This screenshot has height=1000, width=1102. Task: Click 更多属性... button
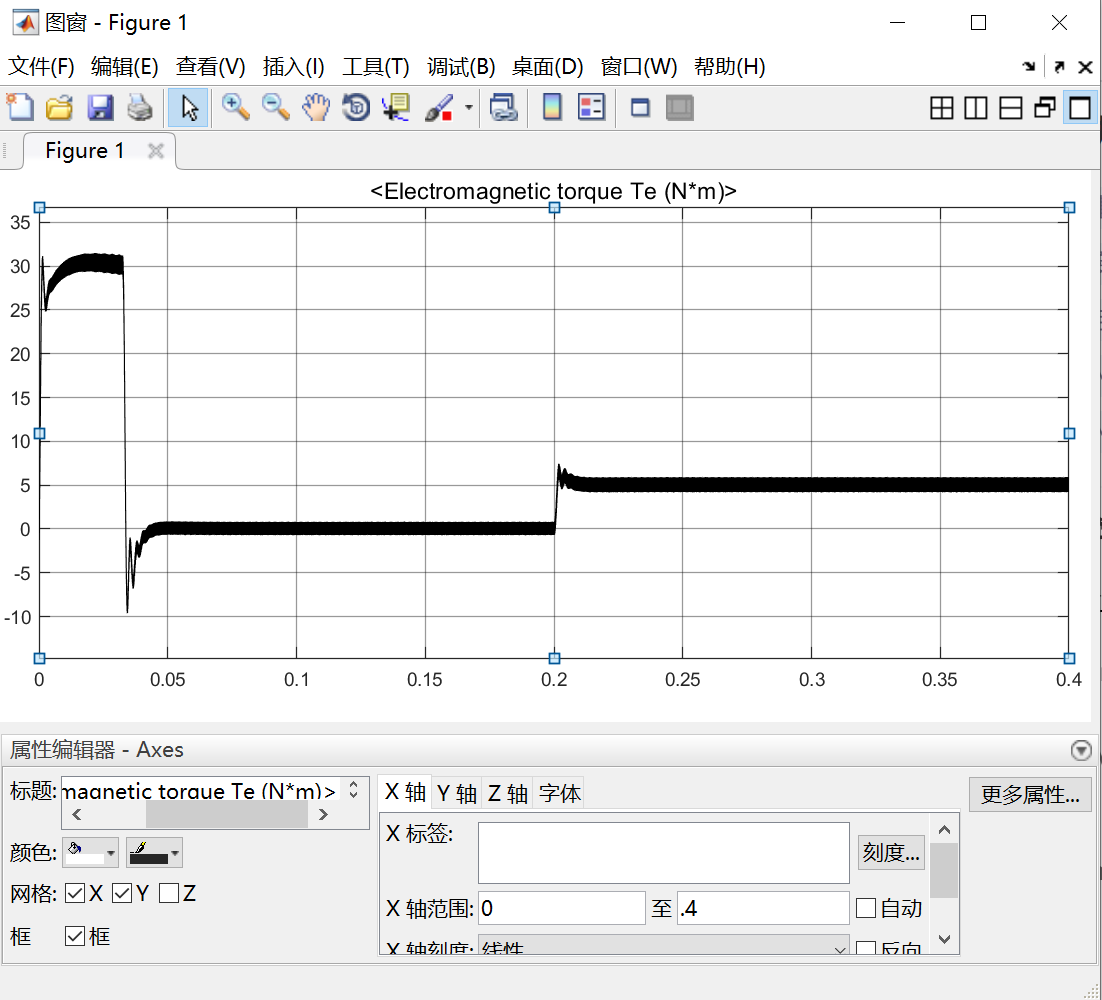tap(1030, 795)
